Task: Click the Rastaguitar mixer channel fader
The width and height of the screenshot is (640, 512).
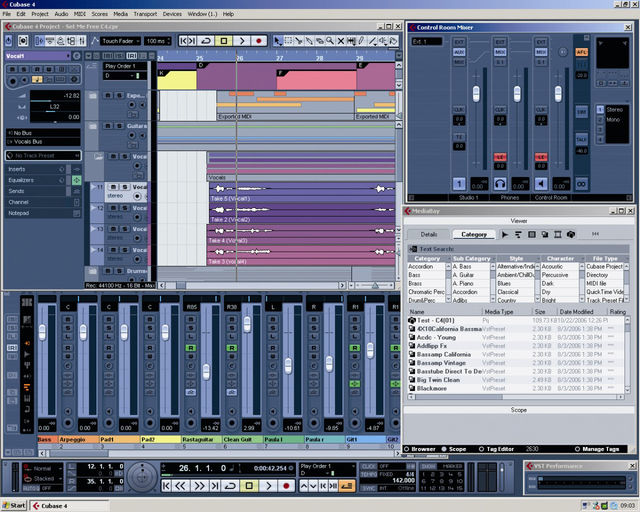Action: [x=206, y=372]
